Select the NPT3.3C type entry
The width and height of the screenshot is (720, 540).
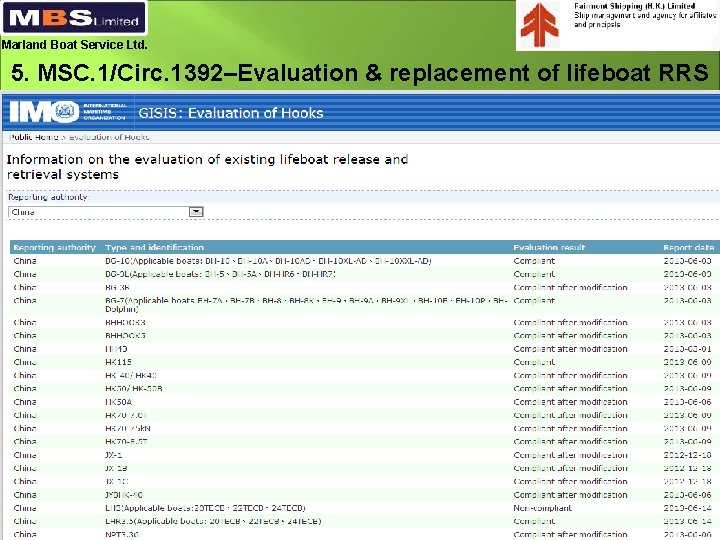coord(122,534)
